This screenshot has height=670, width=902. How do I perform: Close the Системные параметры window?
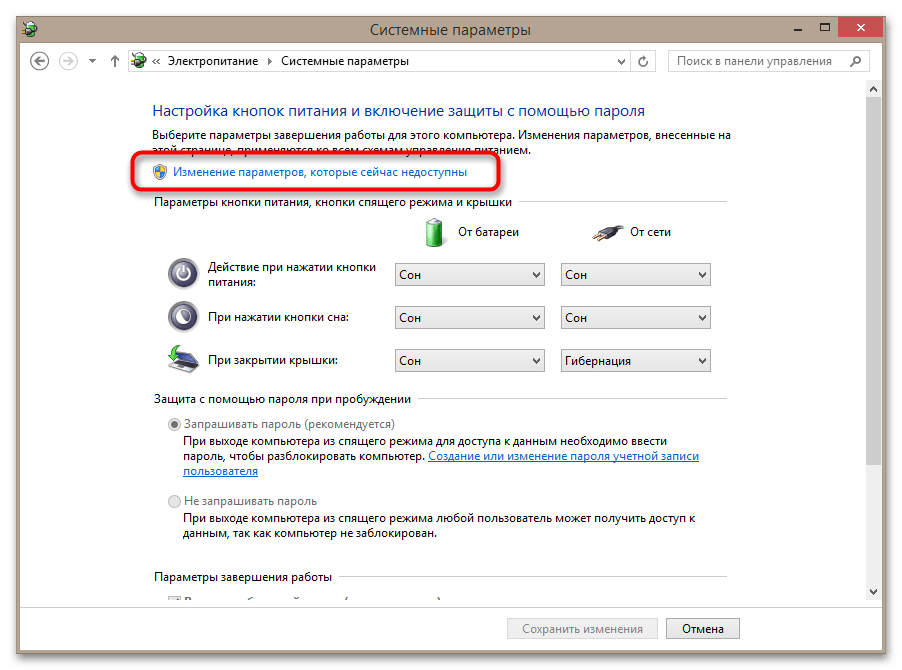861,28
